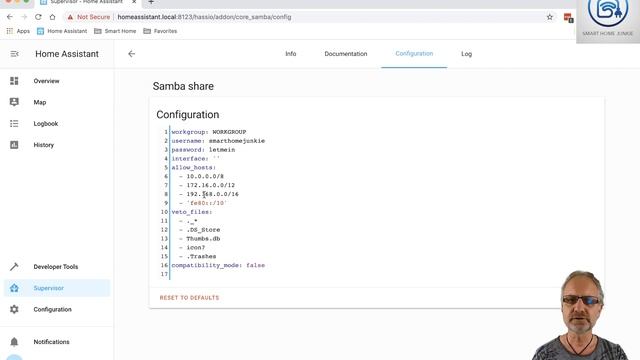Select the Supervisor icon in sidebar

14,288
